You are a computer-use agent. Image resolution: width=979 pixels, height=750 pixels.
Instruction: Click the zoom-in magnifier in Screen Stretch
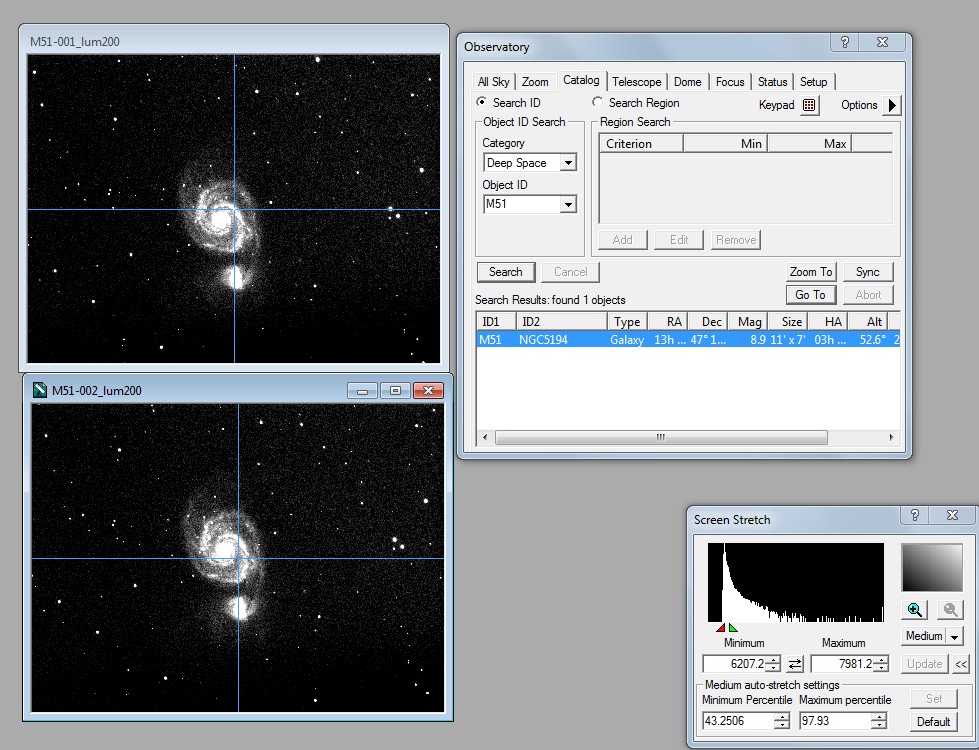914,610
